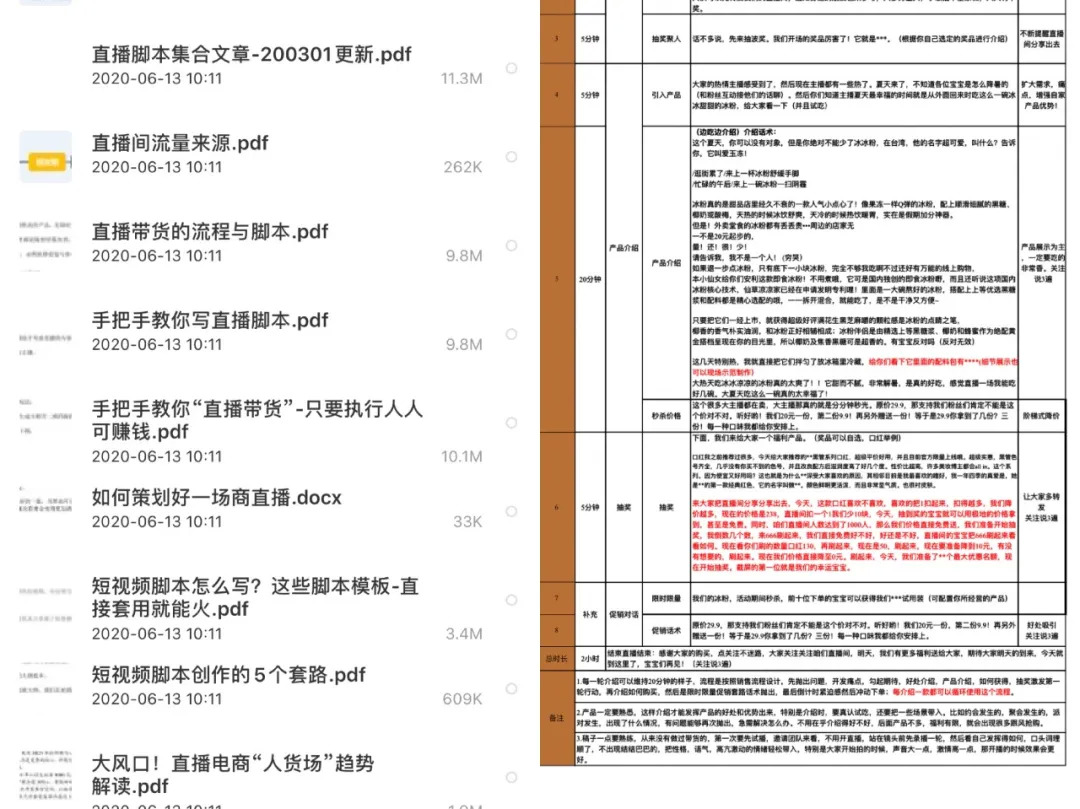
Task: Click the 20分钟 duration cell
Action: [x=590, y=280]
